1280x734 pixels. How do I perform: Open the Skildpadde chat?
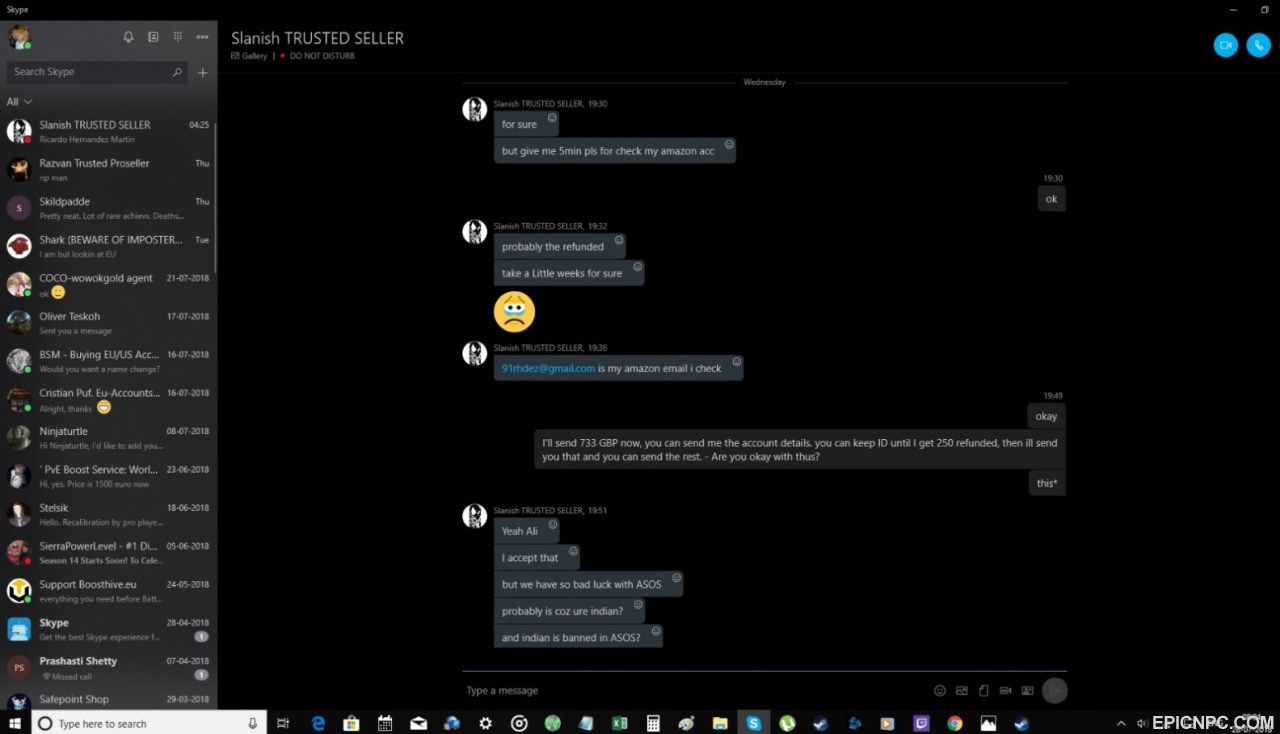(x=108, y=207)
